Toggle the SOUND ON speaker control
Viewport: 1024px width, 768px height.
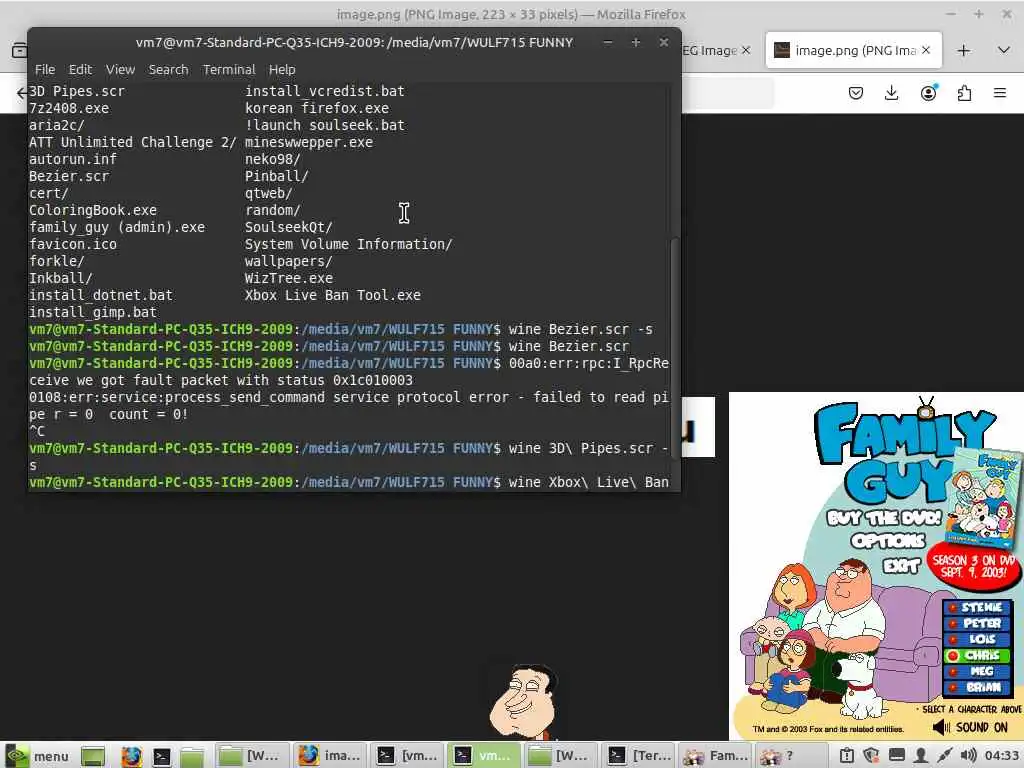(970, 727)
